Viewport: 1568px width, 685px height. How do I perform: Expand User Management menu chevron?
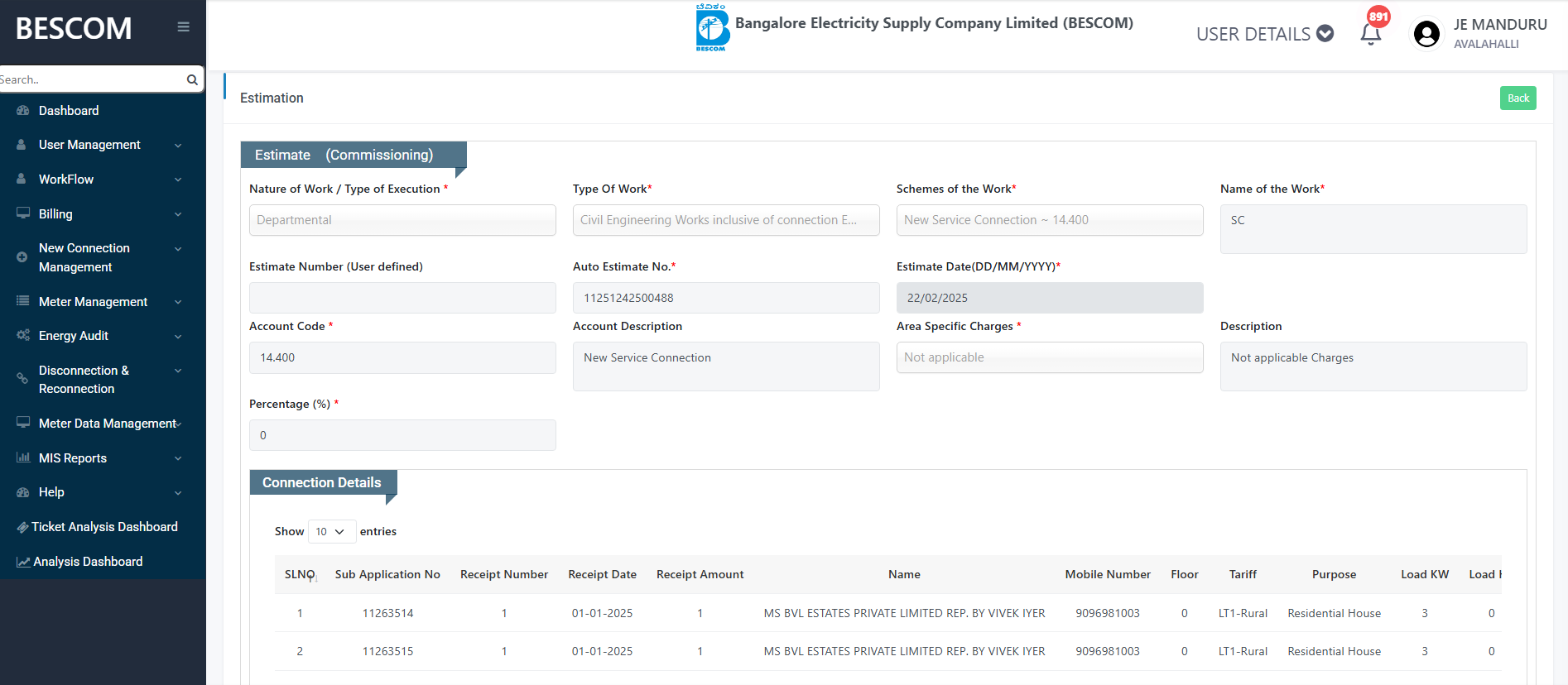pyautogui.click(x=178, y=145)
